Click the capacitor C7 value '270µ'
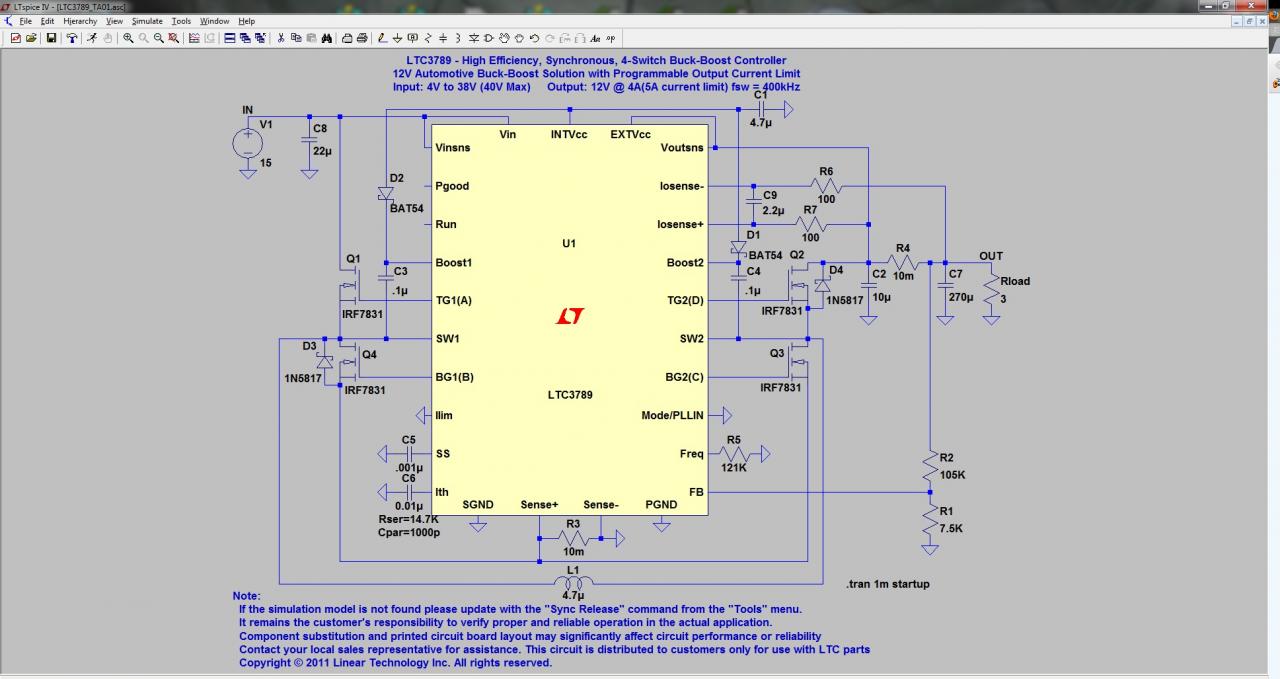 [962, 297]
